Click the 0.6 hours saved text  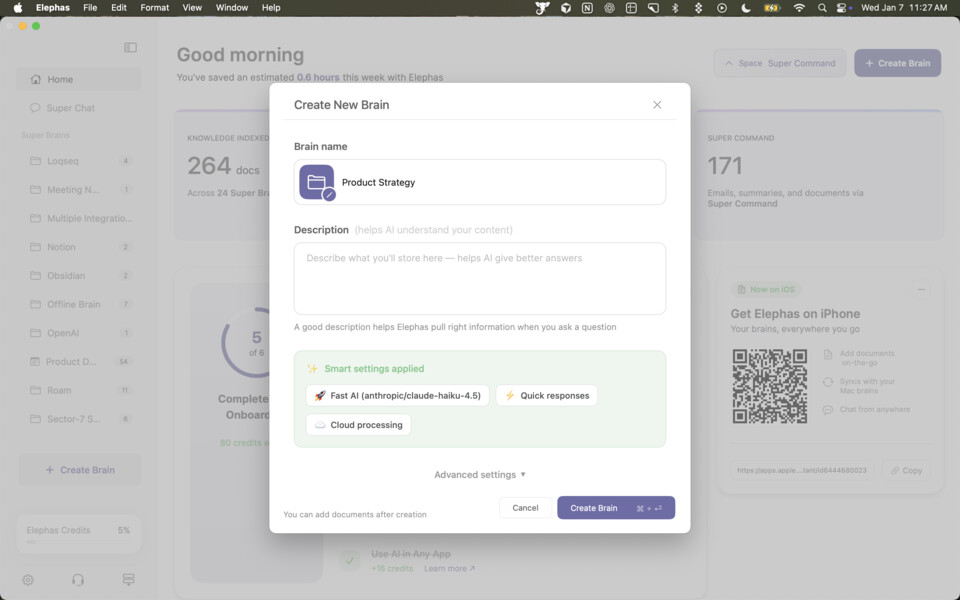318,77
